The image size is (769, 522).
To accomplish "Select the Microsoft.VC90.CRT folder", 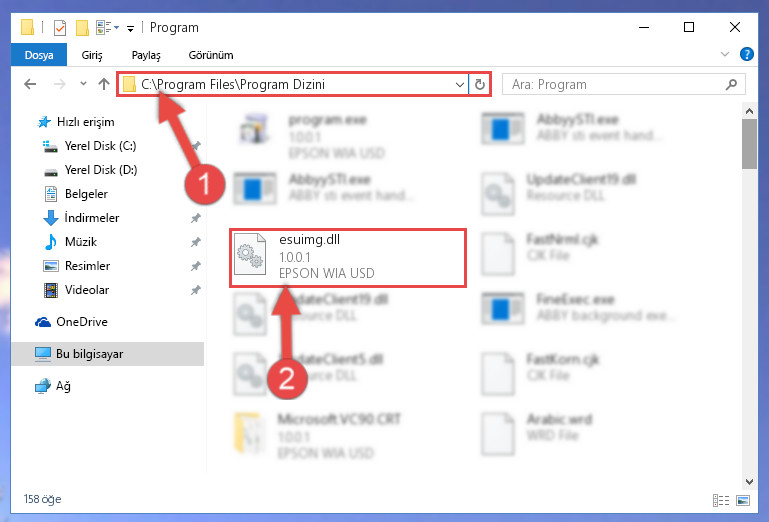I will point(318,436).
